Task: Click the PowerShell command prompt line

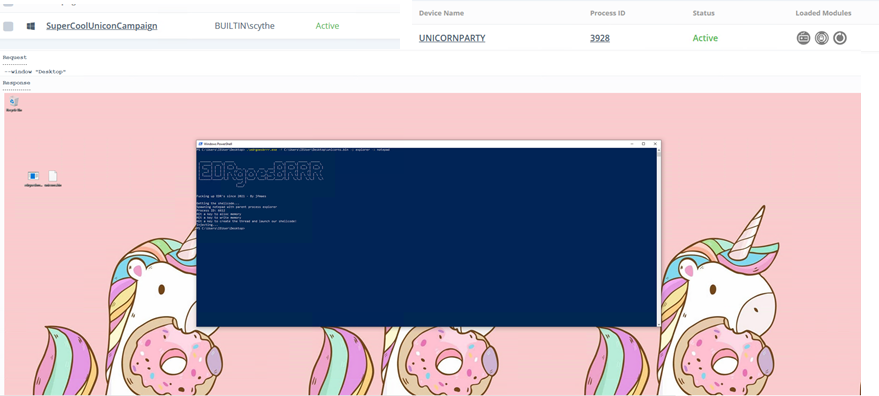Action: [x=293, y=150]
